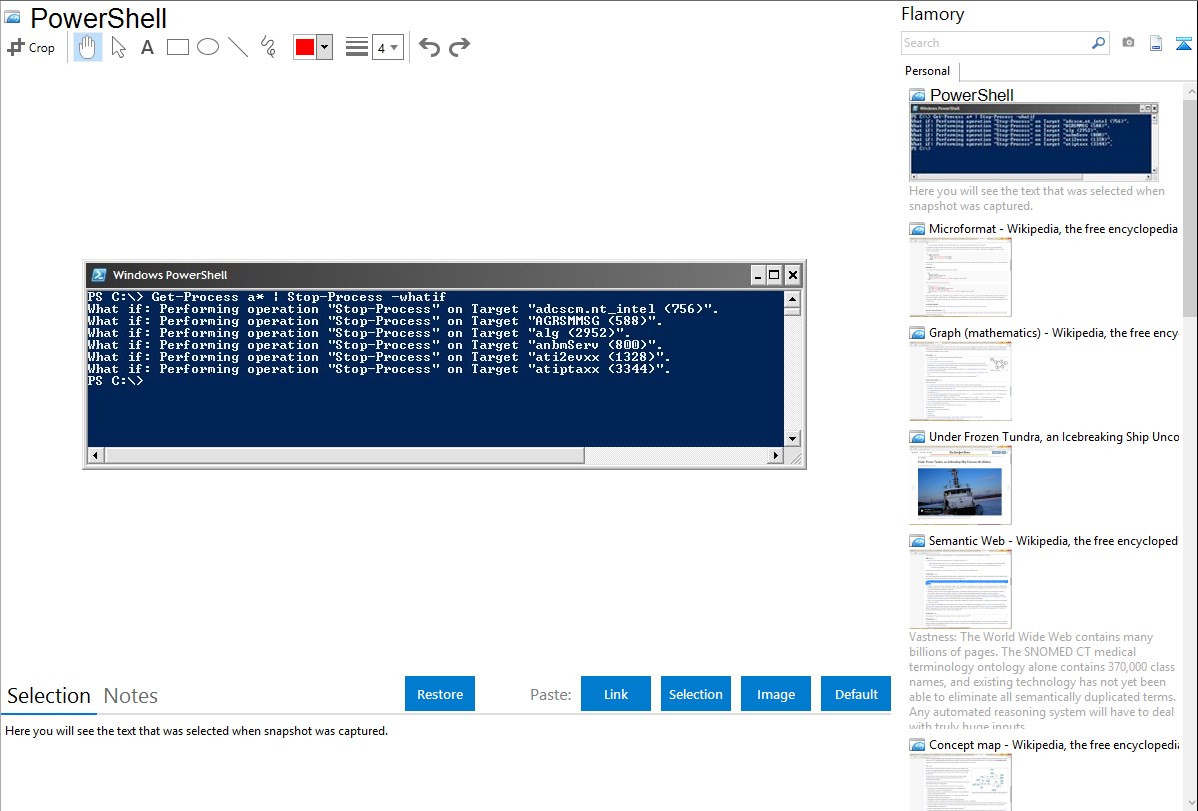Click the captured PowerShell window's vertical scroll up arrow
Screen dimensions: 1198x811
click(x=792, y=299)
